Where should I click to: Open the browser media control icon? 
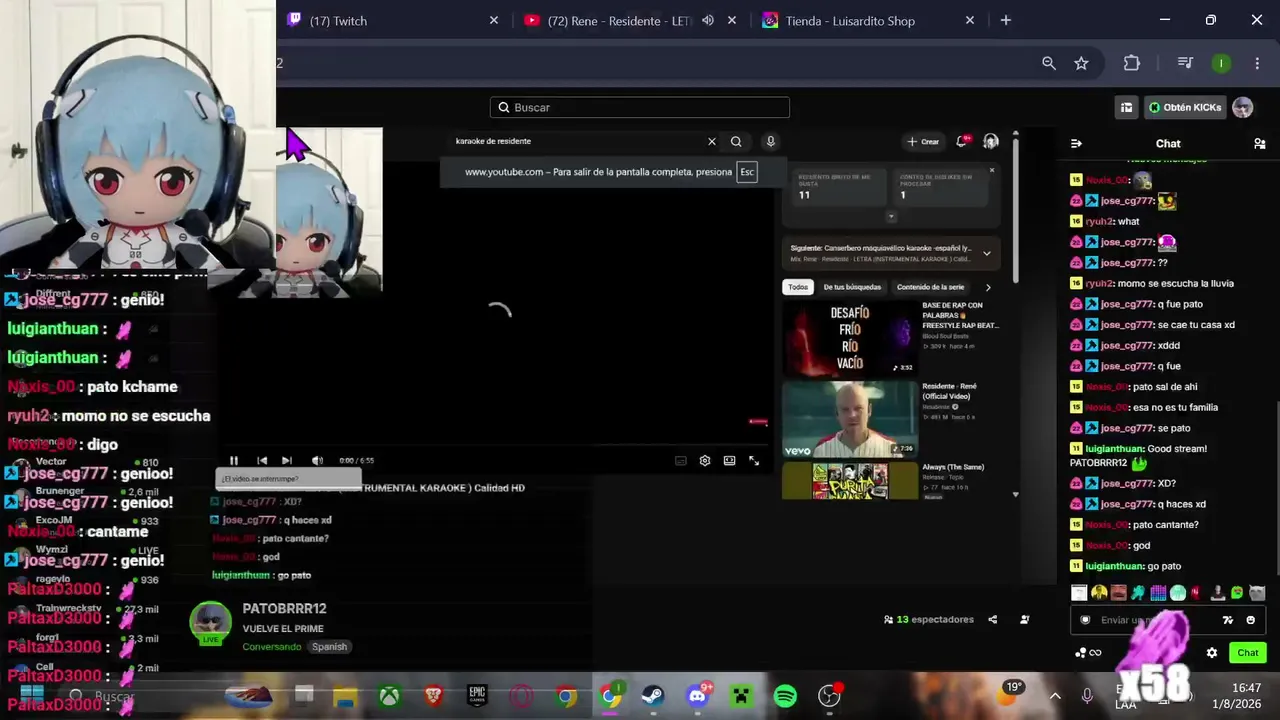pos(1185,63)
